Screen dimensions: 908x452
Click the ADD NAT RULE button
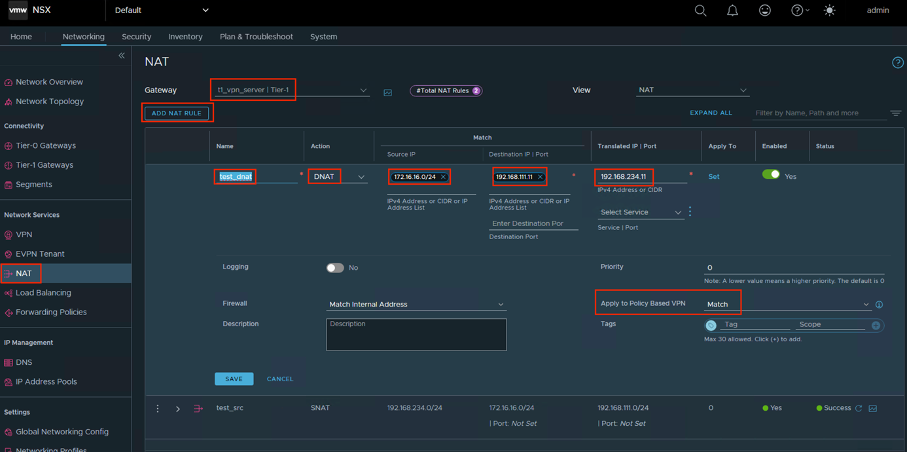[x=176, y=113]
